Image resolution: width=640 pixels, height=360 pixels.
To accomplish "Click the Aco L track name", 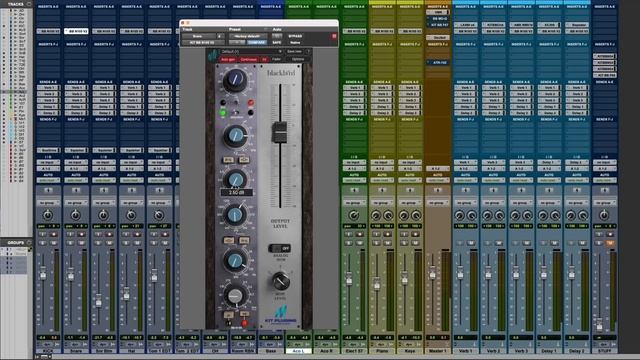I will tap(298, 351).
